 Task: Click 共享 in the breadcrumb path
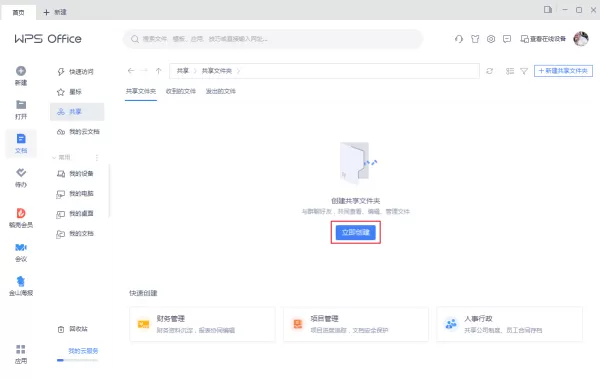click(183, 71)
